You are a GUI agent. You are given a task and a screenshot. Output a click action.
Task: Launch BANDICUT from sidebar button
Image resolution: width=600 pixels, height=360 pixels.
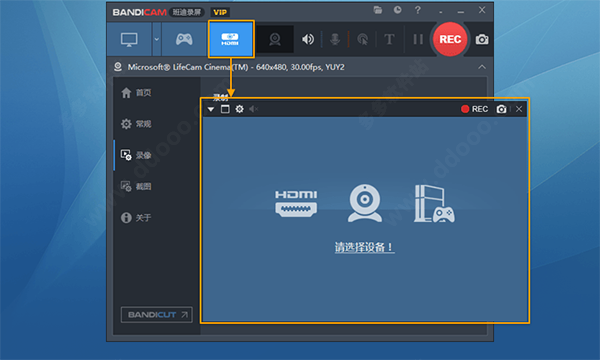[x=157, y=315]
